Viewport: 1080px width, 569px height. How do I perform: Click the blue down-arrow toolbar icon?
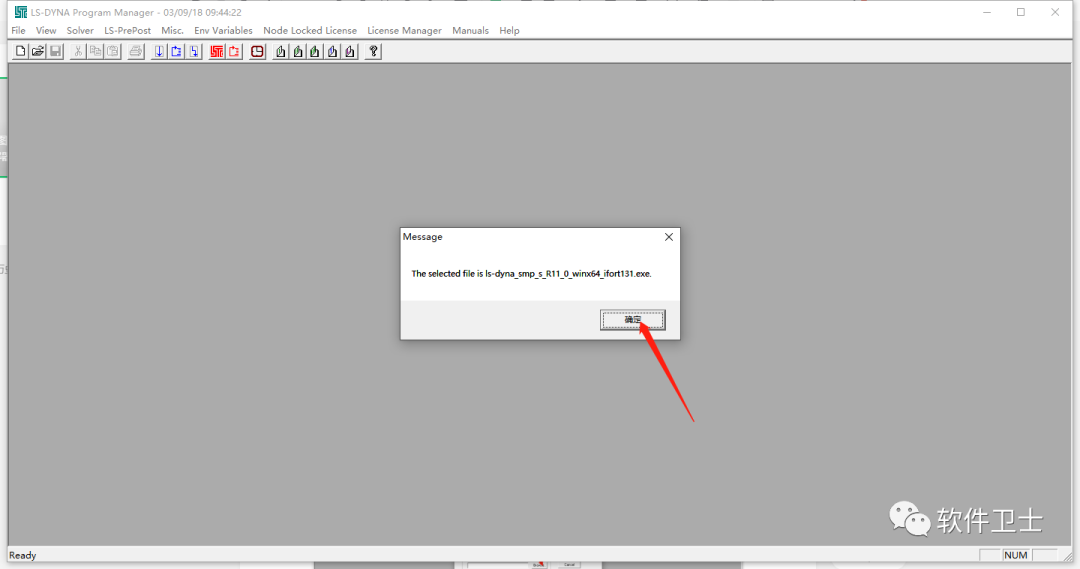[159, 51]
